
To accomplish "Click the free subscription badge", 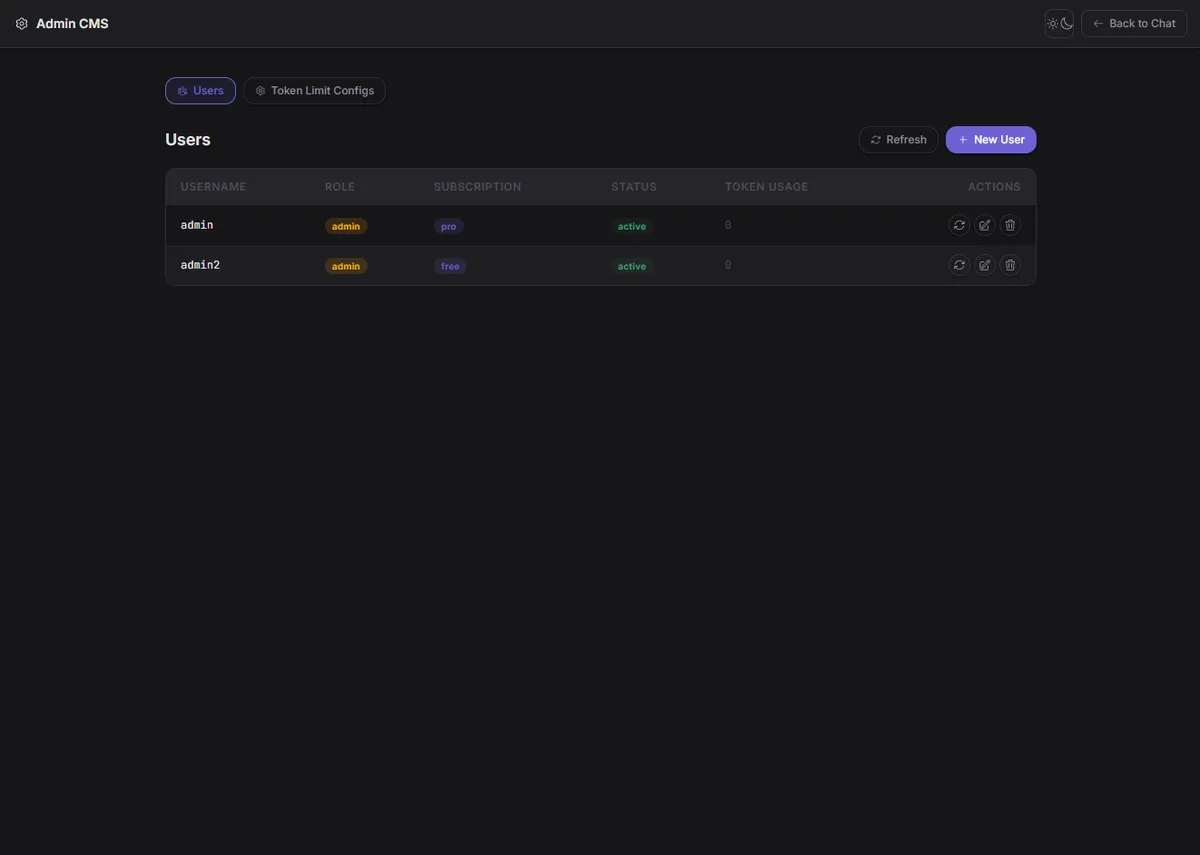I will pyautogui.click(x=450, y=266).
